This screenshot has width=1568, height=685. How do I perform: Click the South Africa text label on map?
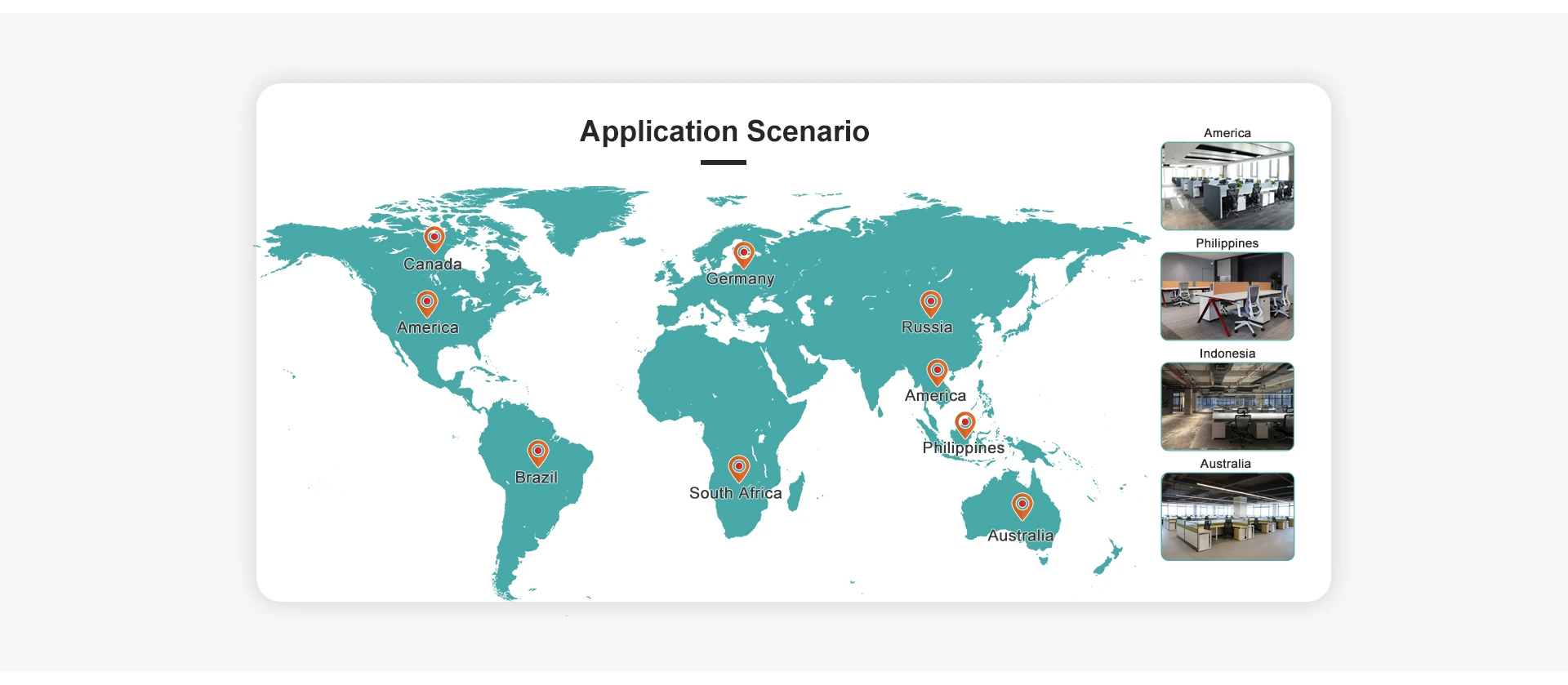[x=735, y=493]
